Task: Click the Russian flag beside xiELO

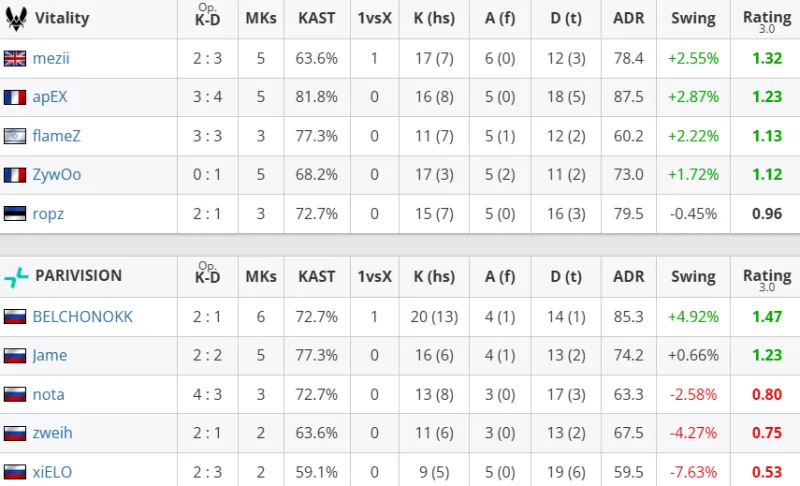Action: (x=15, y=471)
